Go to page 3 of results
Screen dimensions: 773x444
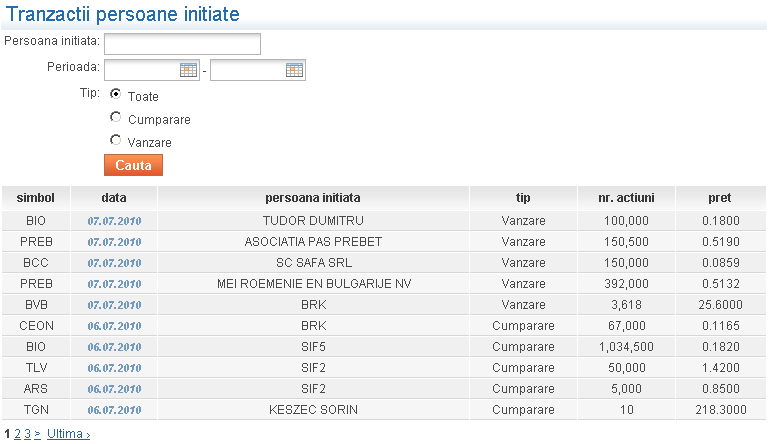(28, 434)
